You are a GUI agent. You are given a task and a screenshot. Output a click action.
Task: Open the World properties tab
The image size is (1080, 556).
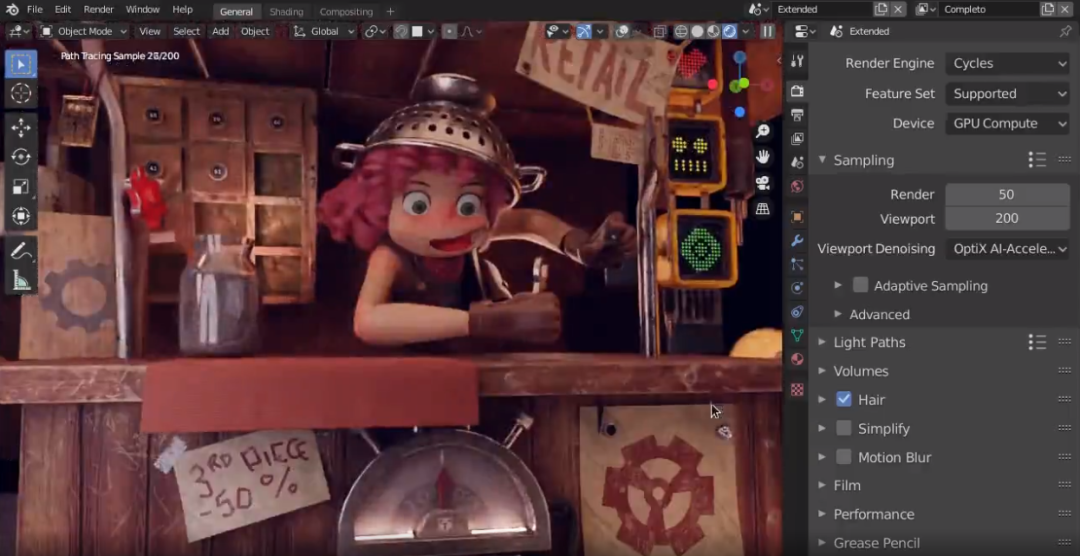click(797, 186)
